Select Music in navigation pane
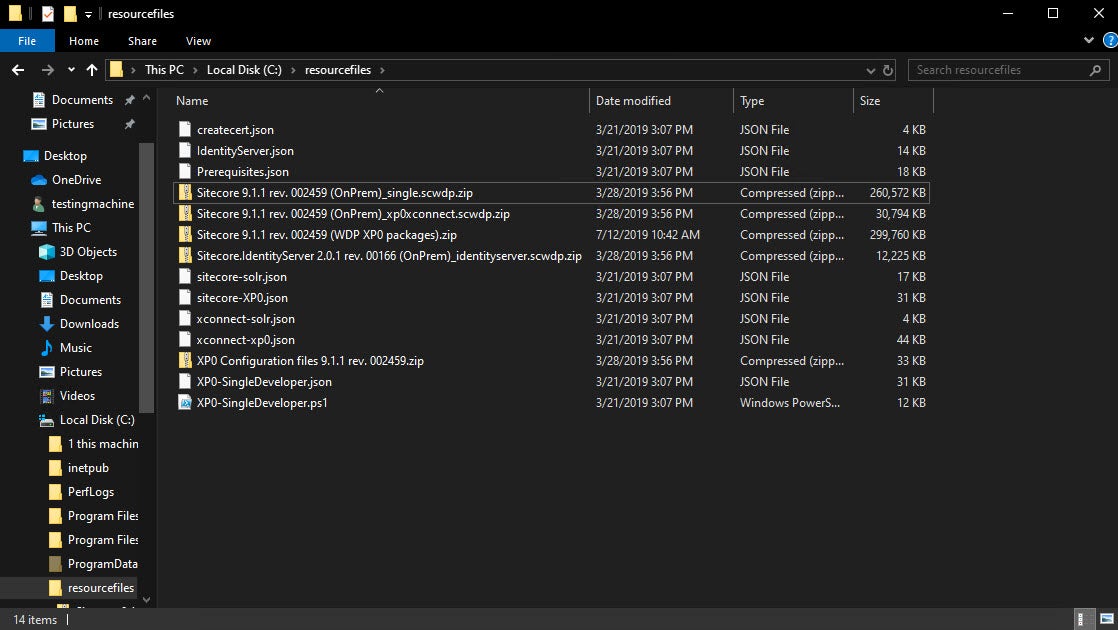The image size is (1118, 630). click(76, 348)
